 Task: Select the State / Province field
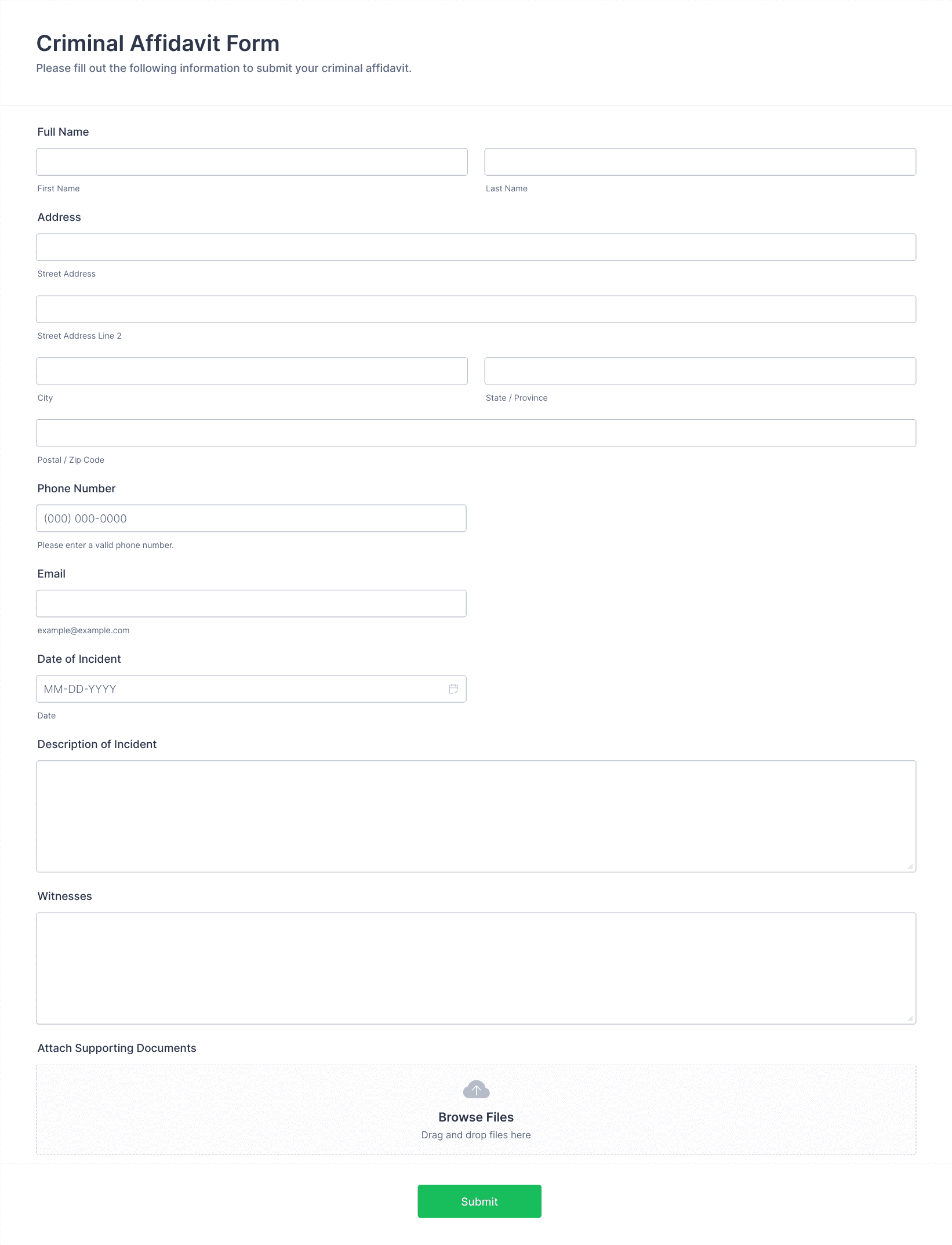click(x=700, y=371)
